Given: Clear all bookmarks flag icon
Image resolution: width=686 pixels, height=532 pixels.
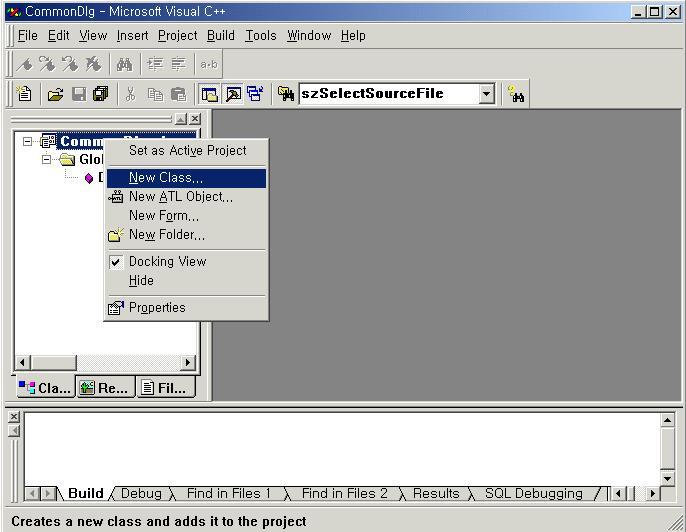Looking at the screenshot, I should point(93,64).
